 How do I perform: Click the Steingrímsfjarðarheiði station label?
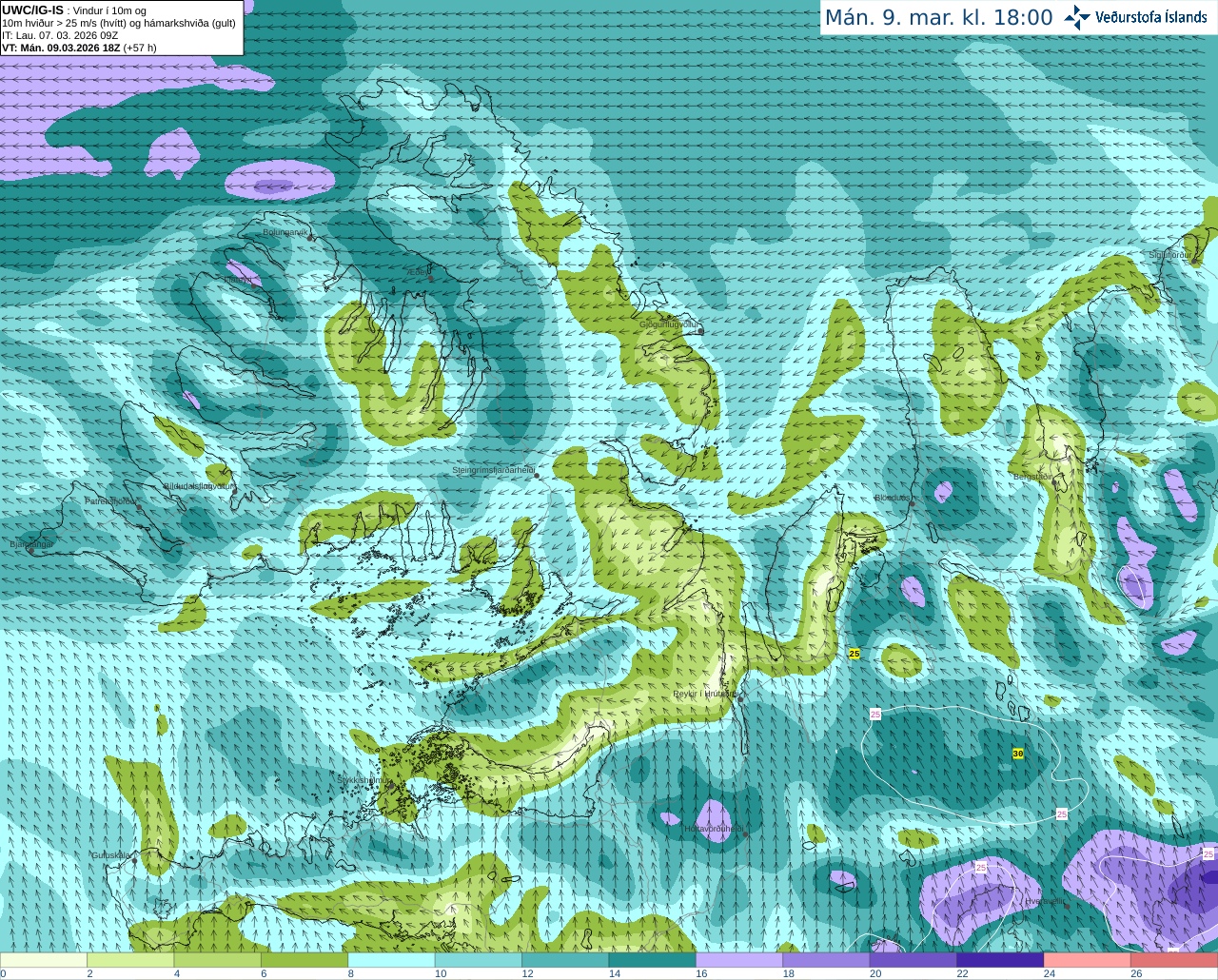(x=493, y=470)
